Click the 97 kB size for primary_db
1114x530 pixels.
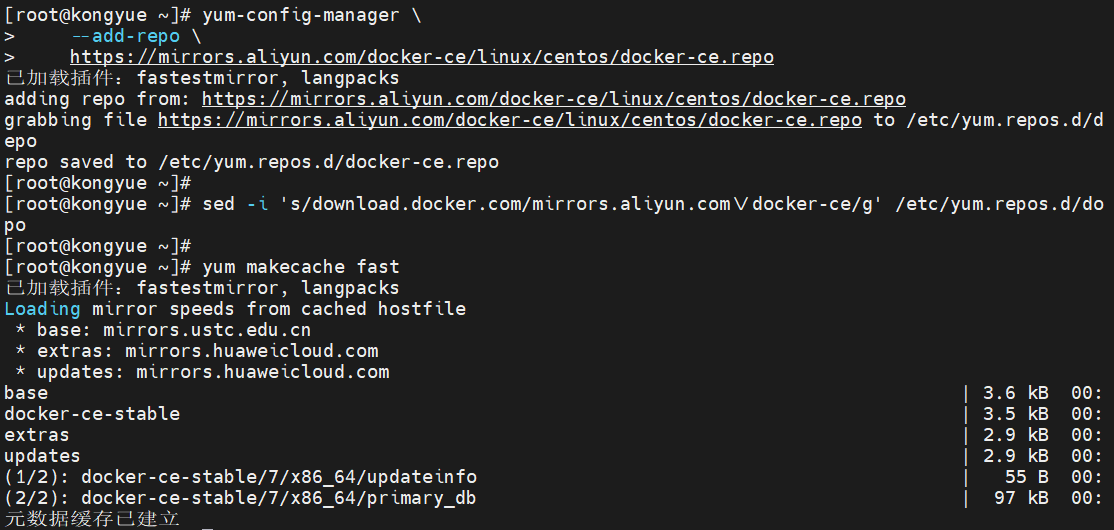(x=1021, y=498)
